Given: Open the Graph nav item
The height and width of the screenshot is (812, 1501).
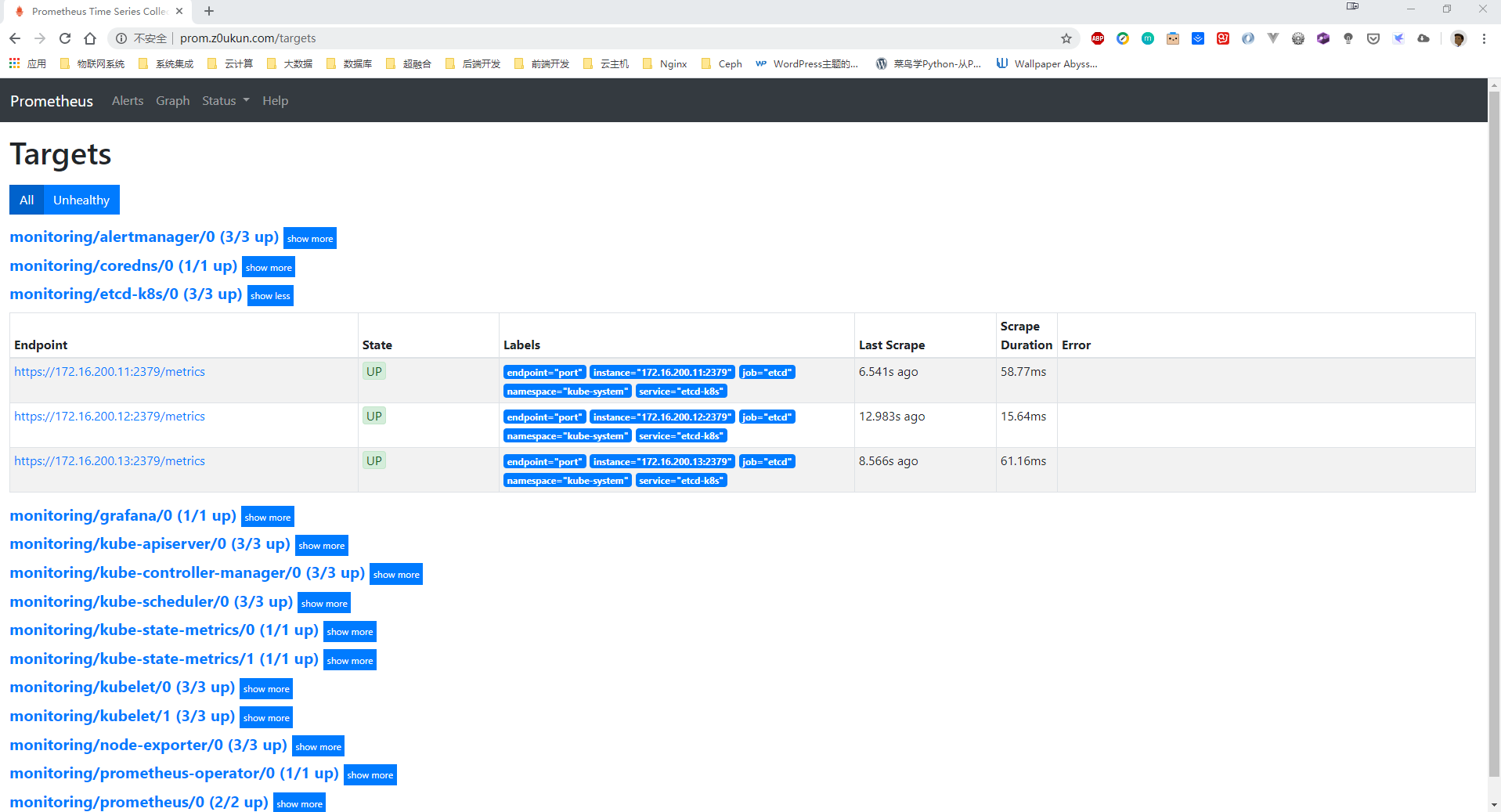Looking at the screenshot, I should (173, 101).
